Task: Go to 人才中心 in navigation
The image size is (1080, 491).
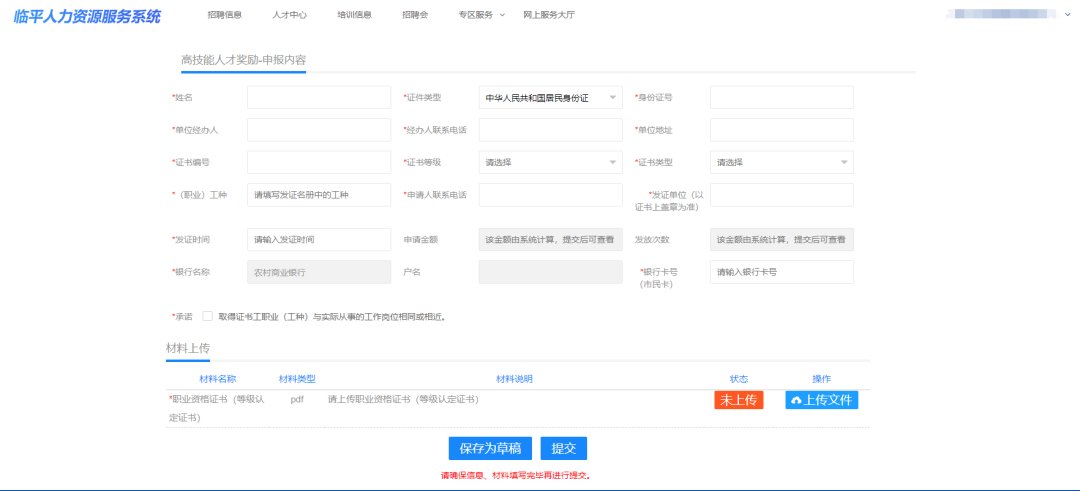Action: (x=289, y=15)
